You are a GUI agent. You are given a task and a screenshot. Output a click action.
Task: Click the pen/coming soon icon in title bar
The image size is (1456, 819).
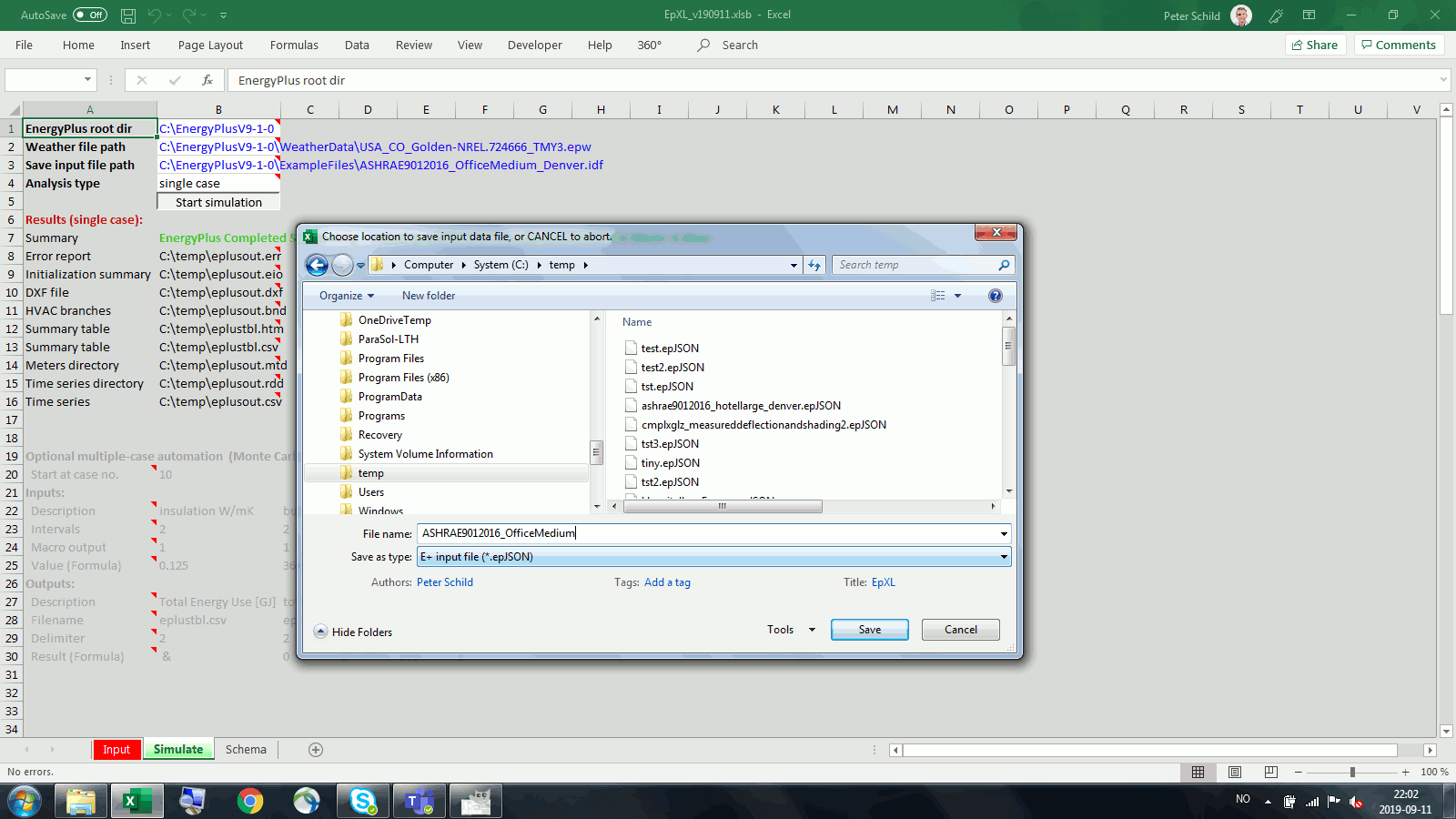[1276, 15]
